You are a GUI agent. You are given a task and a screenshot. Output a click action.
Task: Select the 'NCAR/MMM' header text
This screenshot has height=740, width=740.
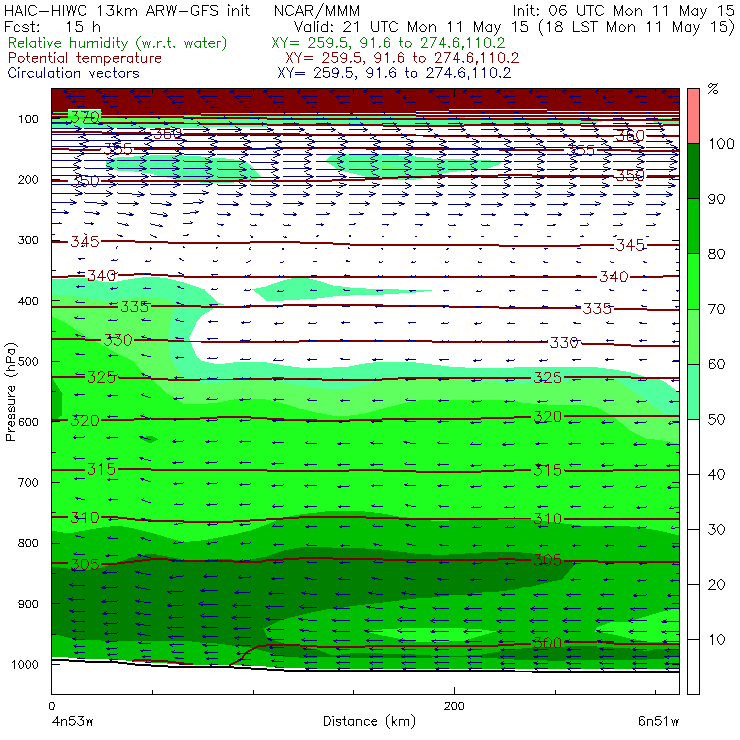click(x=317, y=10)
